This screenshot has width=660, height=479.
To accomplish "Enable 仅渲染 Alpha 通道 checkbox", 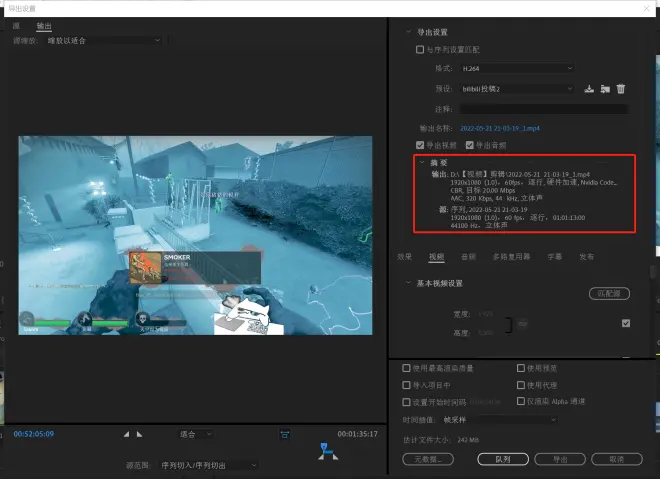I will coord(521,401).
